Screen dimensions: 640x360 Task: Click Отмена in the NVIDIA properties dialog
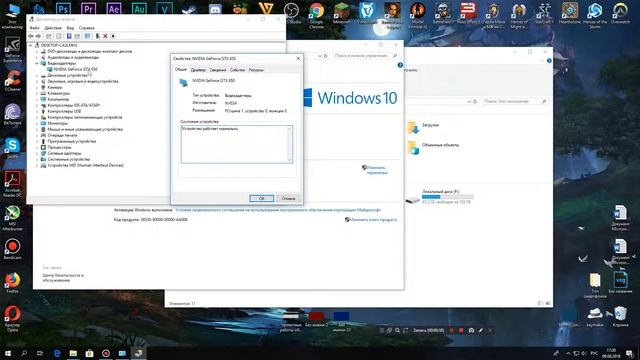click(x=288, y=198)
